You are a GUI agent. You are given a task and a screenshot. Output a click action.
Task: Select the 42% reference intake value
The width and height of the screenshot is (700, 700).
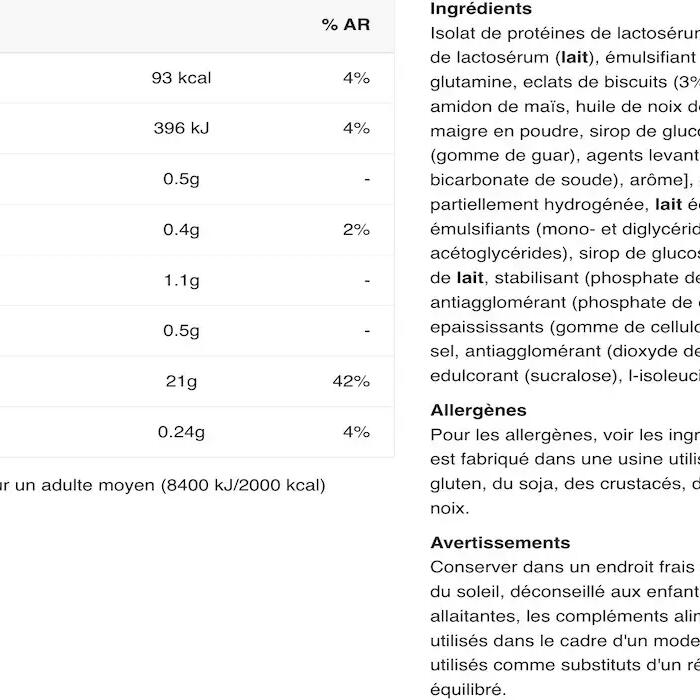point(351,381)
